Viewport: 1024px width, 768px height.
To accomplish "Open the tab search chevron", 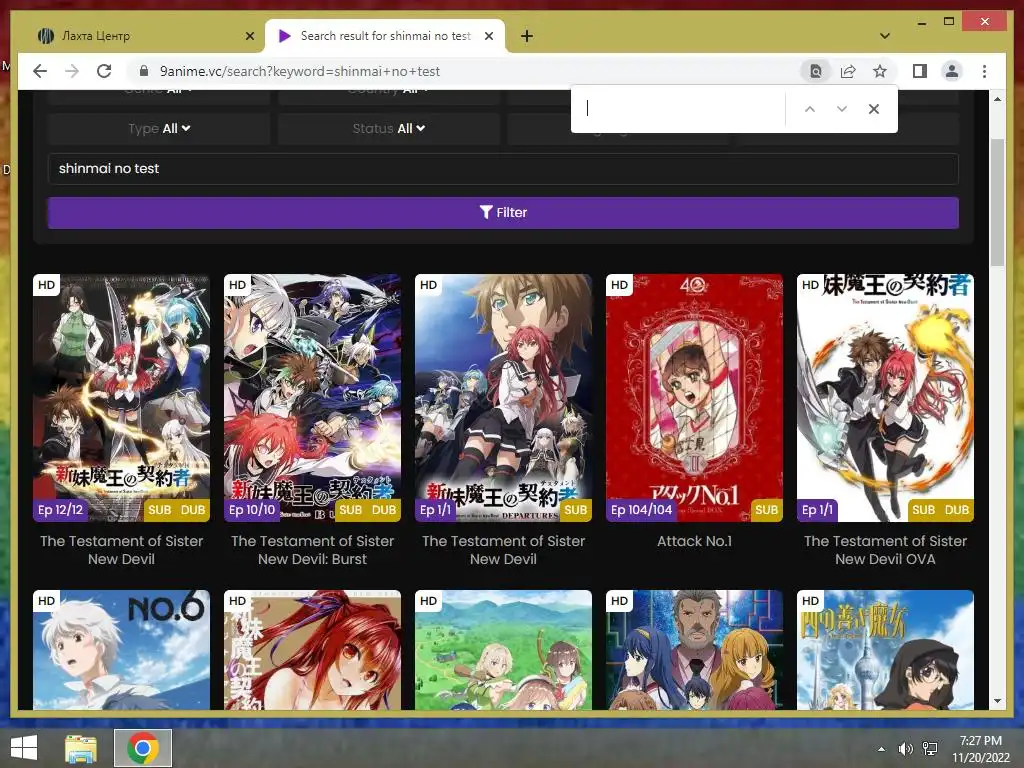I will coord(885,36).
